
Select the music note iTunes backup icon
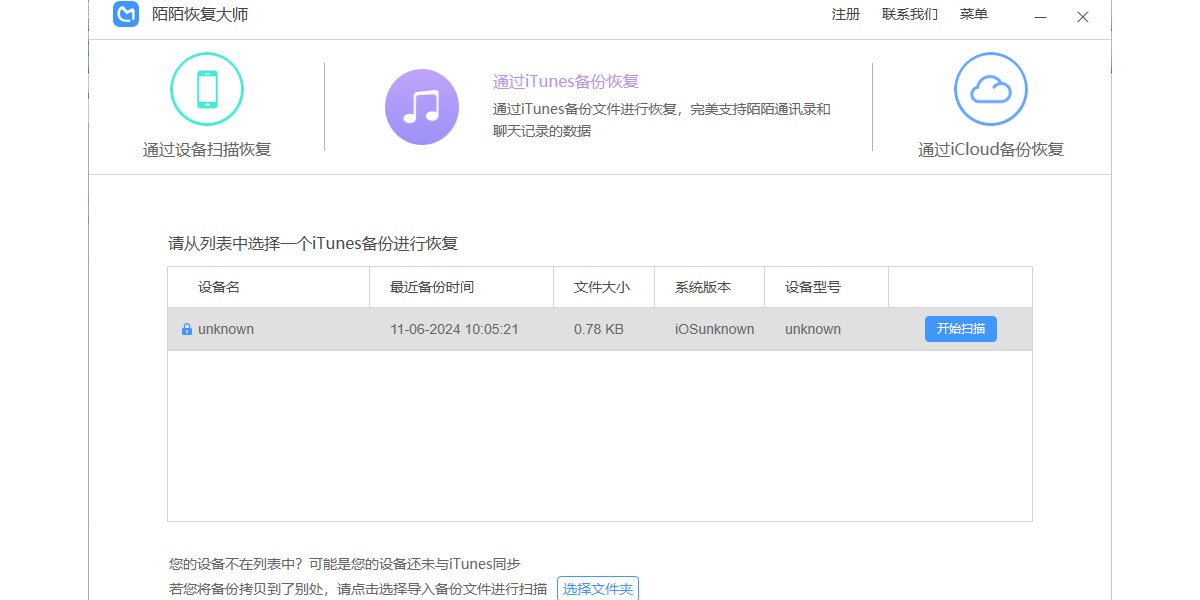[x=422, y=107]
